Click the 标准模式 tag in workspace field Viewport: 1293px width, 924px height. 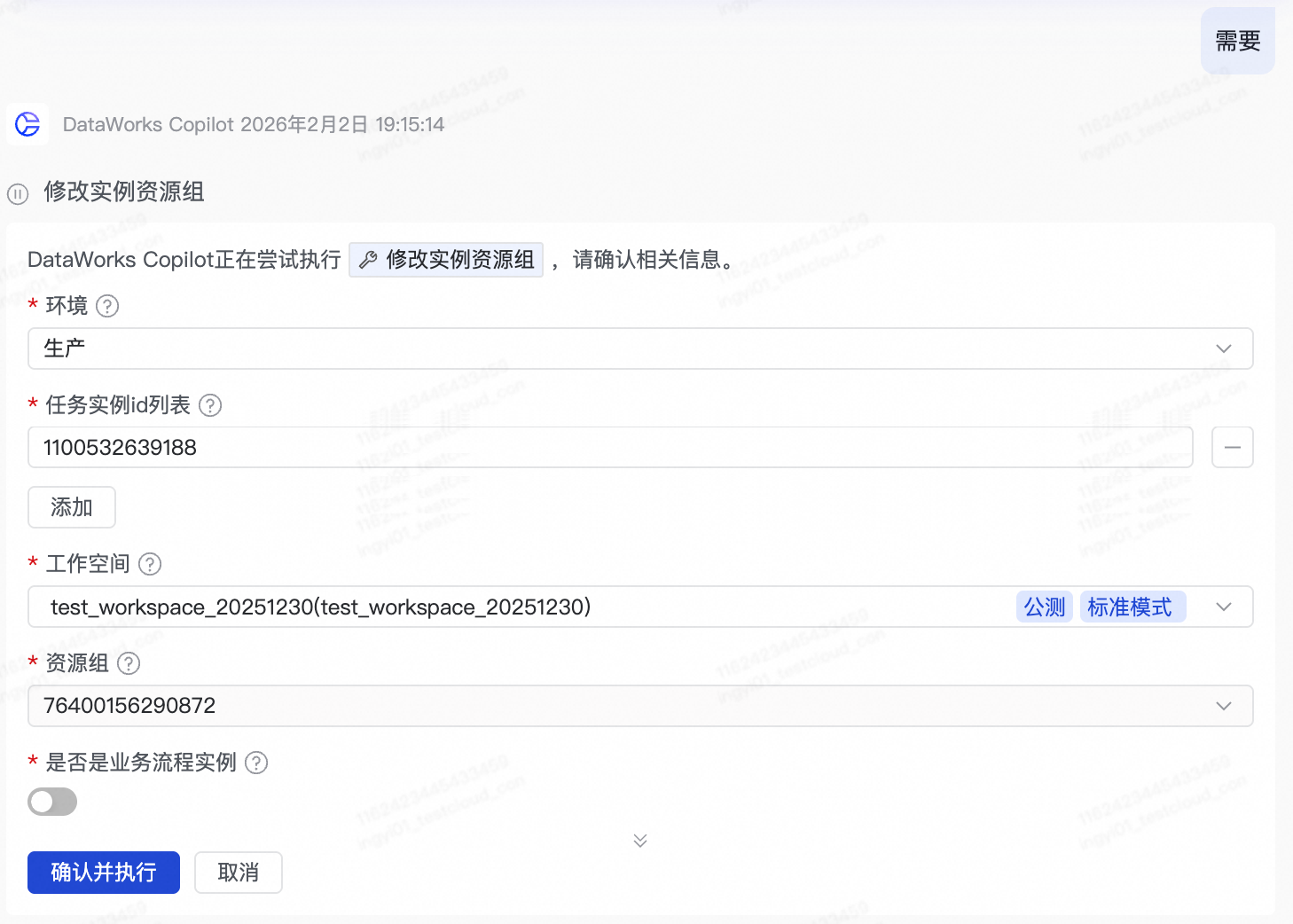pyautogui.click(x=1132, y=607)
